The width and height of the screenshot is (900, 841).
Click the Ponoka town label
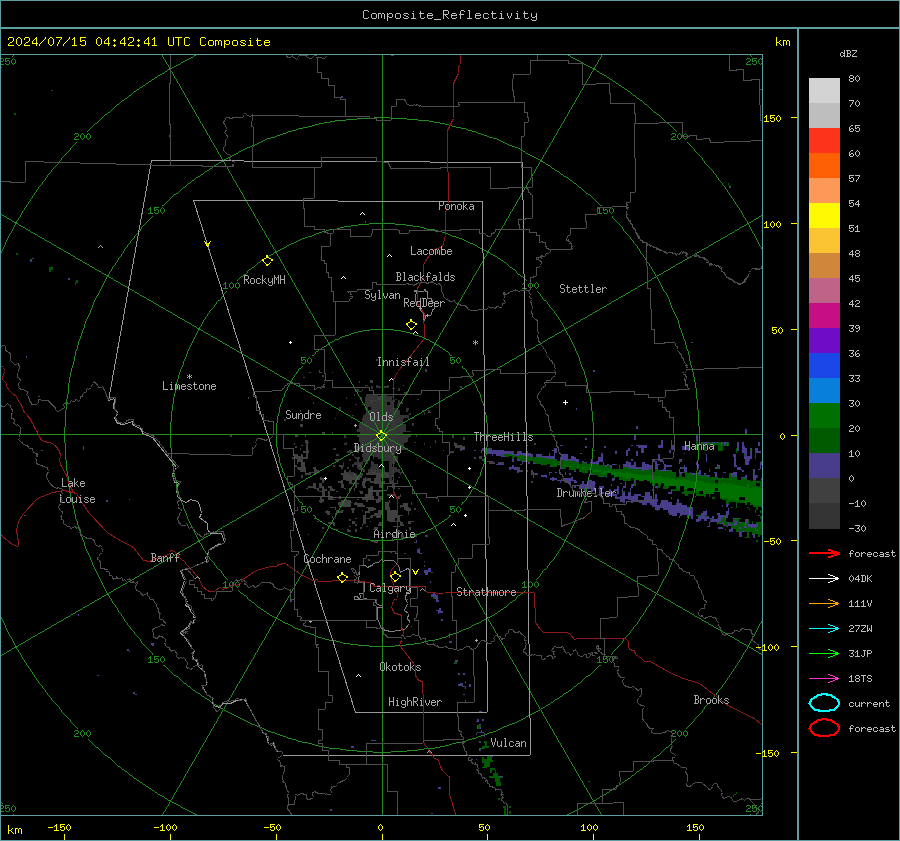point(456,206)
